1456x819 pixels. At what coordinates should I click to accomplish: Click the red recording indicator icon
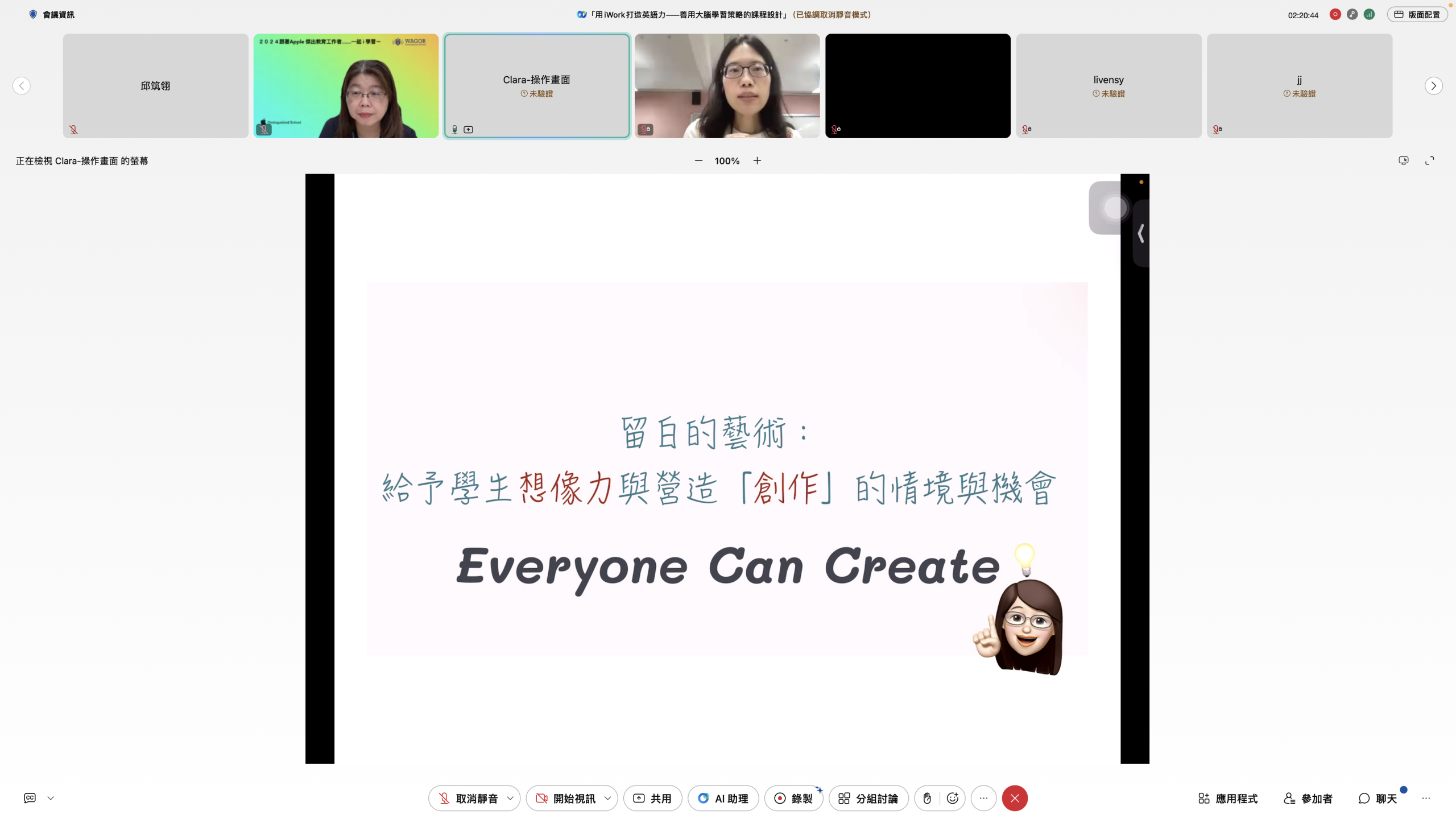tap(1335, 15)
